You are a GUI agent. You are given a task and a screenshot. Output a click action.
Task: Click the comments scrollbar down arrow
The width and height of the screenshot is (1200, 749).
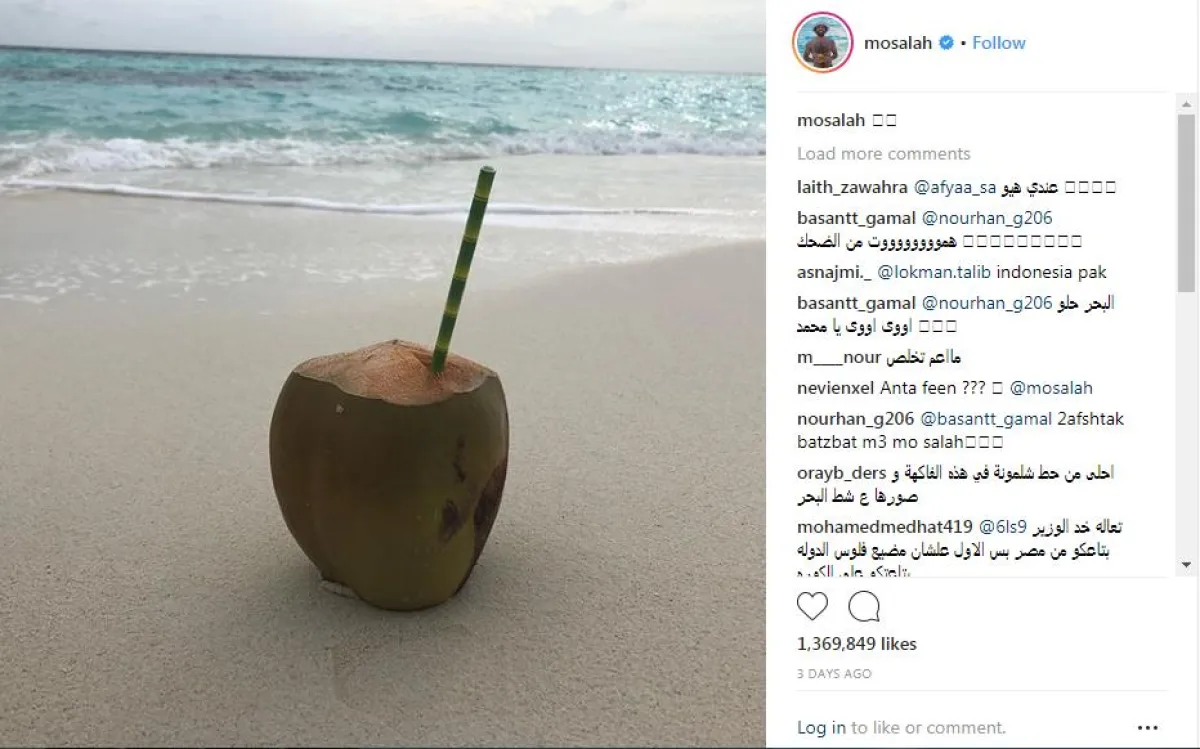click(1186, 566)
